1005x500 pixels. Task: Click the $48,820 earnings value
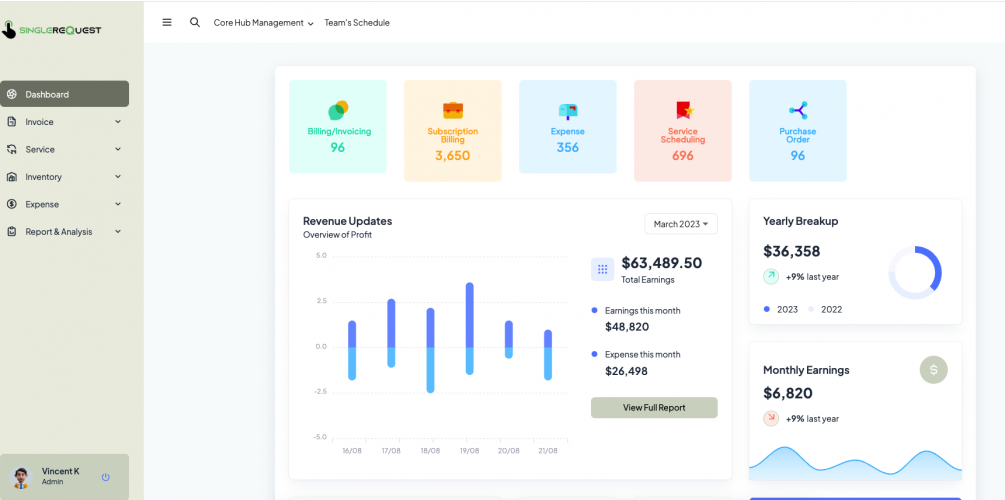(627, 327)
